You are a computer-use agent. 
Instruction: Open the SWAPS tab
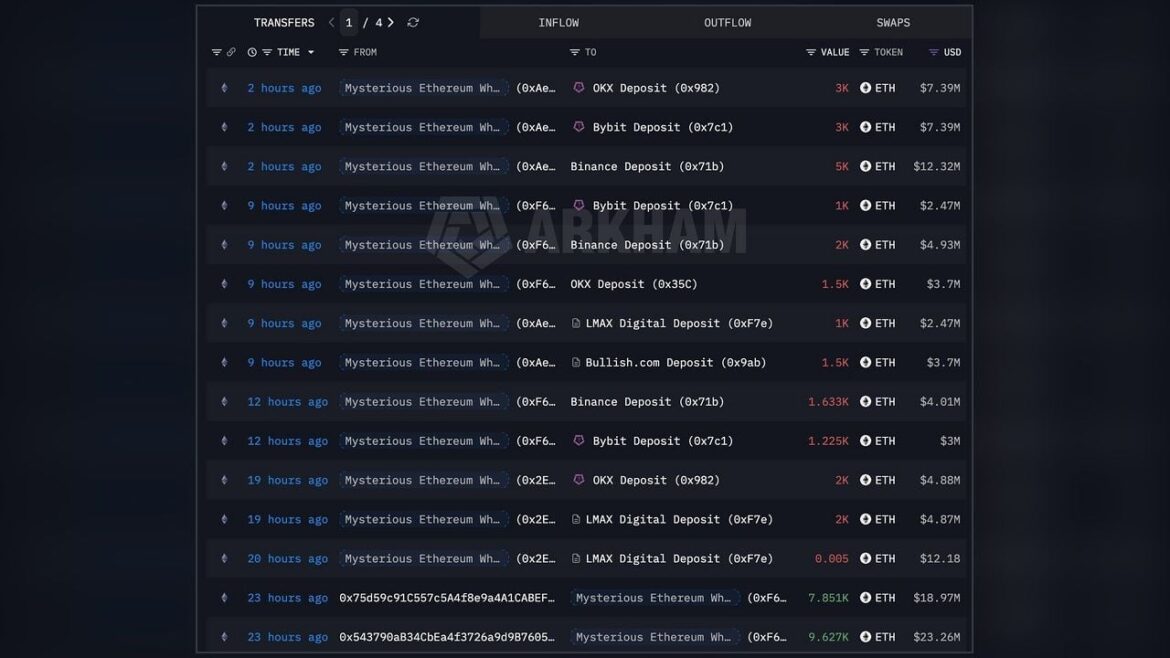(893, 22)
